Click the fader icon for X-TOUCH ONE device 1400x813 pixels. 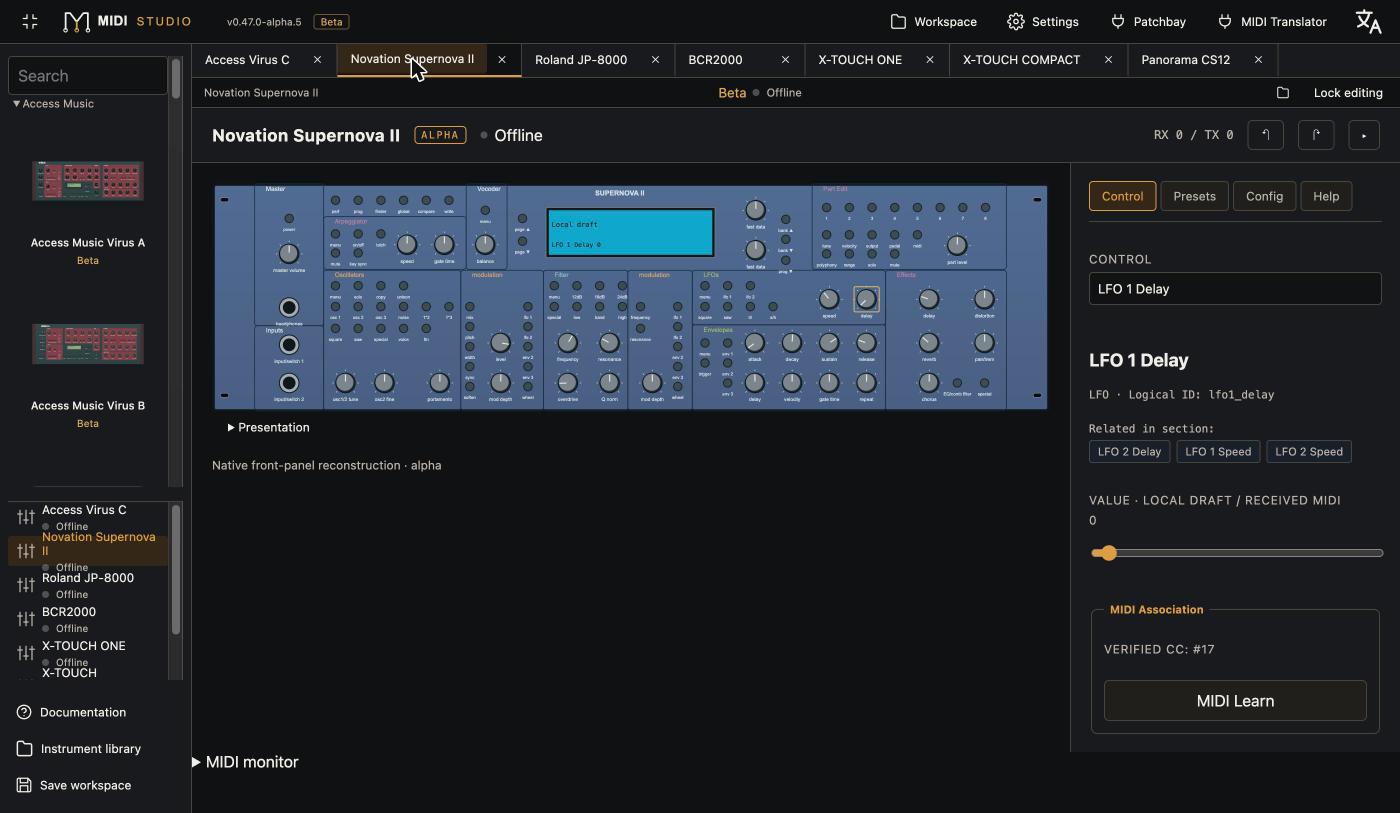25,653
